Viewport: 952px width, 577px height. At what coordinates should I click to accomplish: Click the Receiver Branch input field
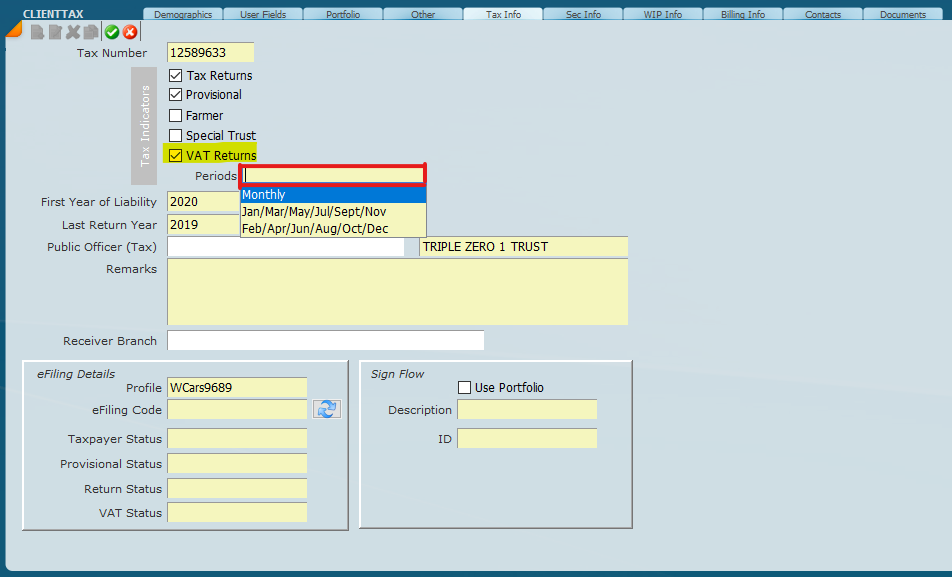[x=325, y=341]
